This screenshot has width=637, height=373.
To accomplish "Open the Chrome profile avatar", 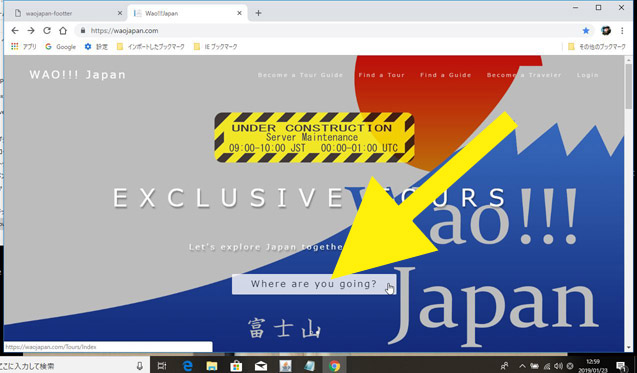I will (606, 30).
